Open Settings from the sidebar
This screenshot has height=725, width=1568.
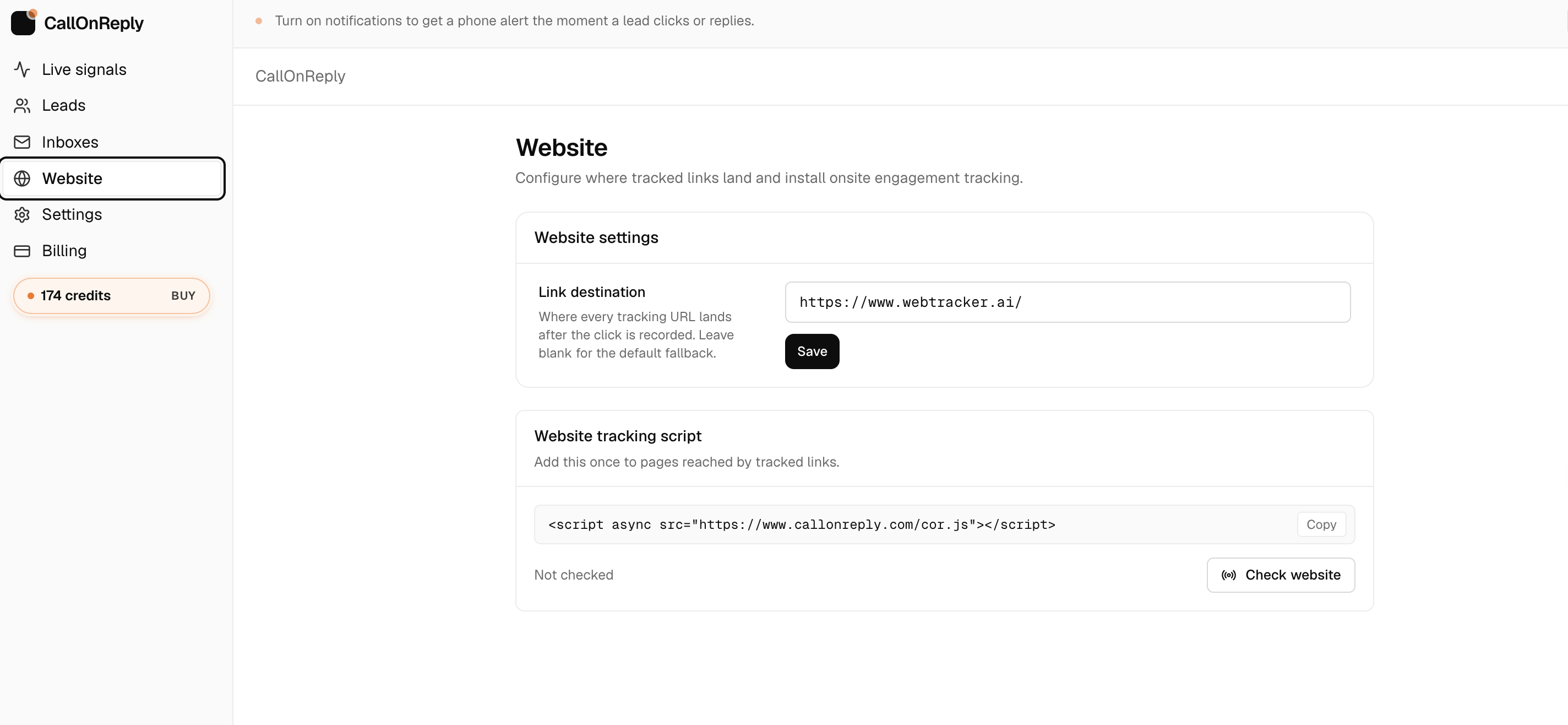coord(113,214)
